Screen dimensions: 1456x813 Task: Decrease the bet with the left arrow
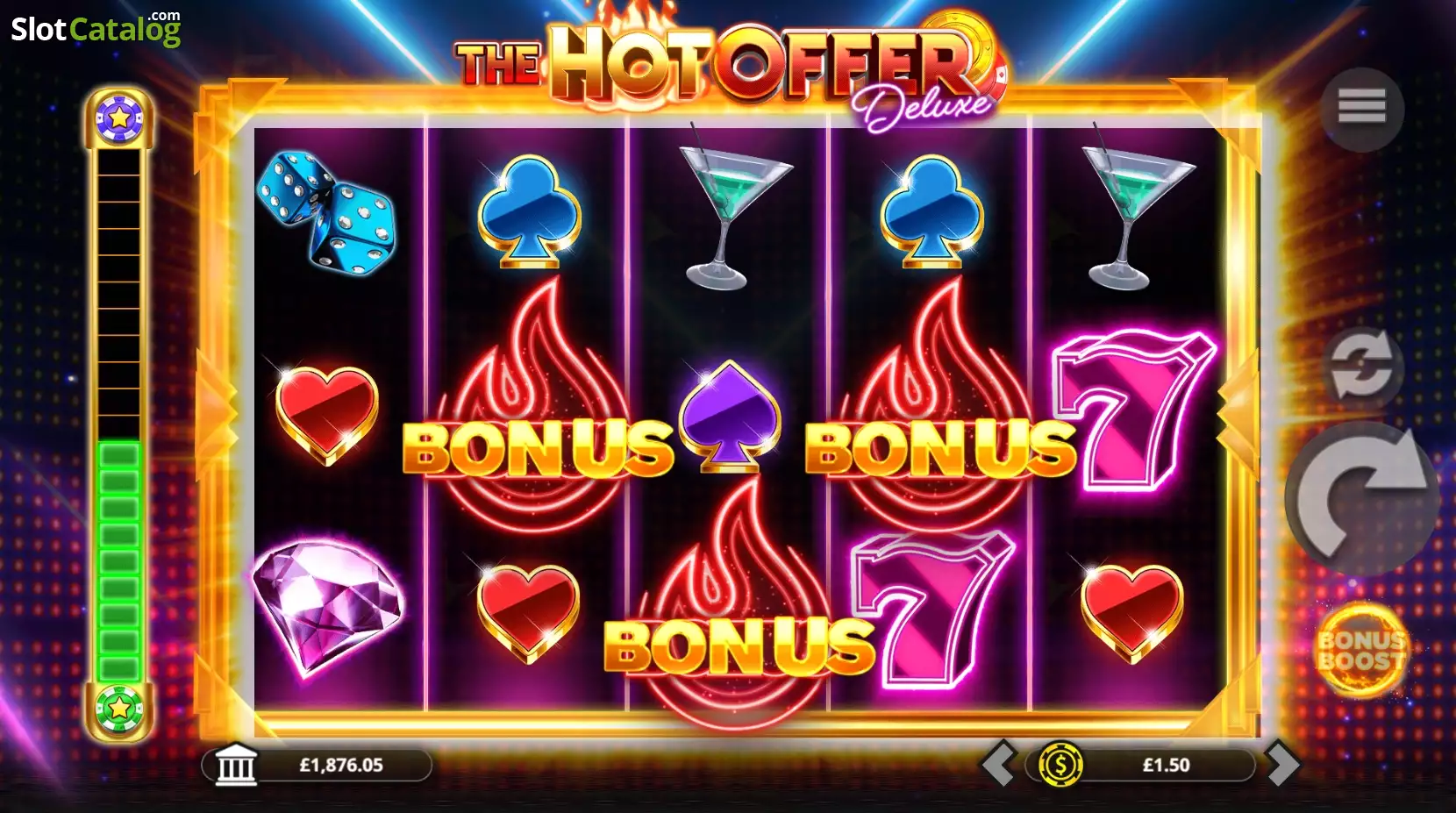998,764
